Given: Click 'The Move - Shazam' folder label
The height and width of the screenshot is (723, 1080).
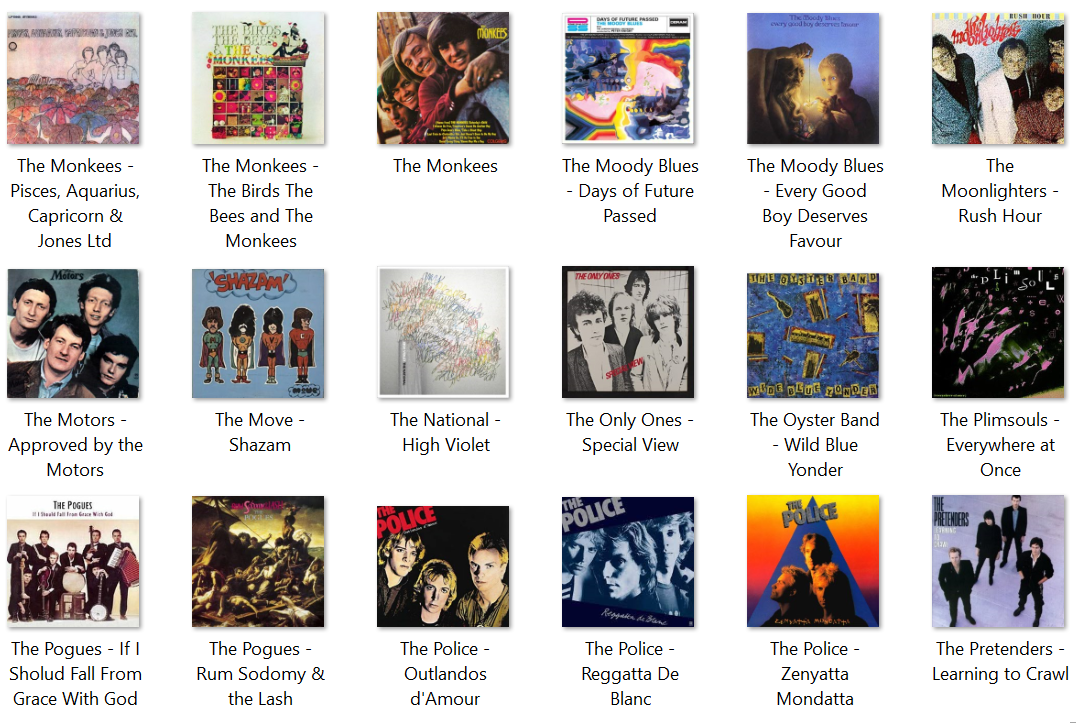Looking at the screenshot, I should point(260,432).
